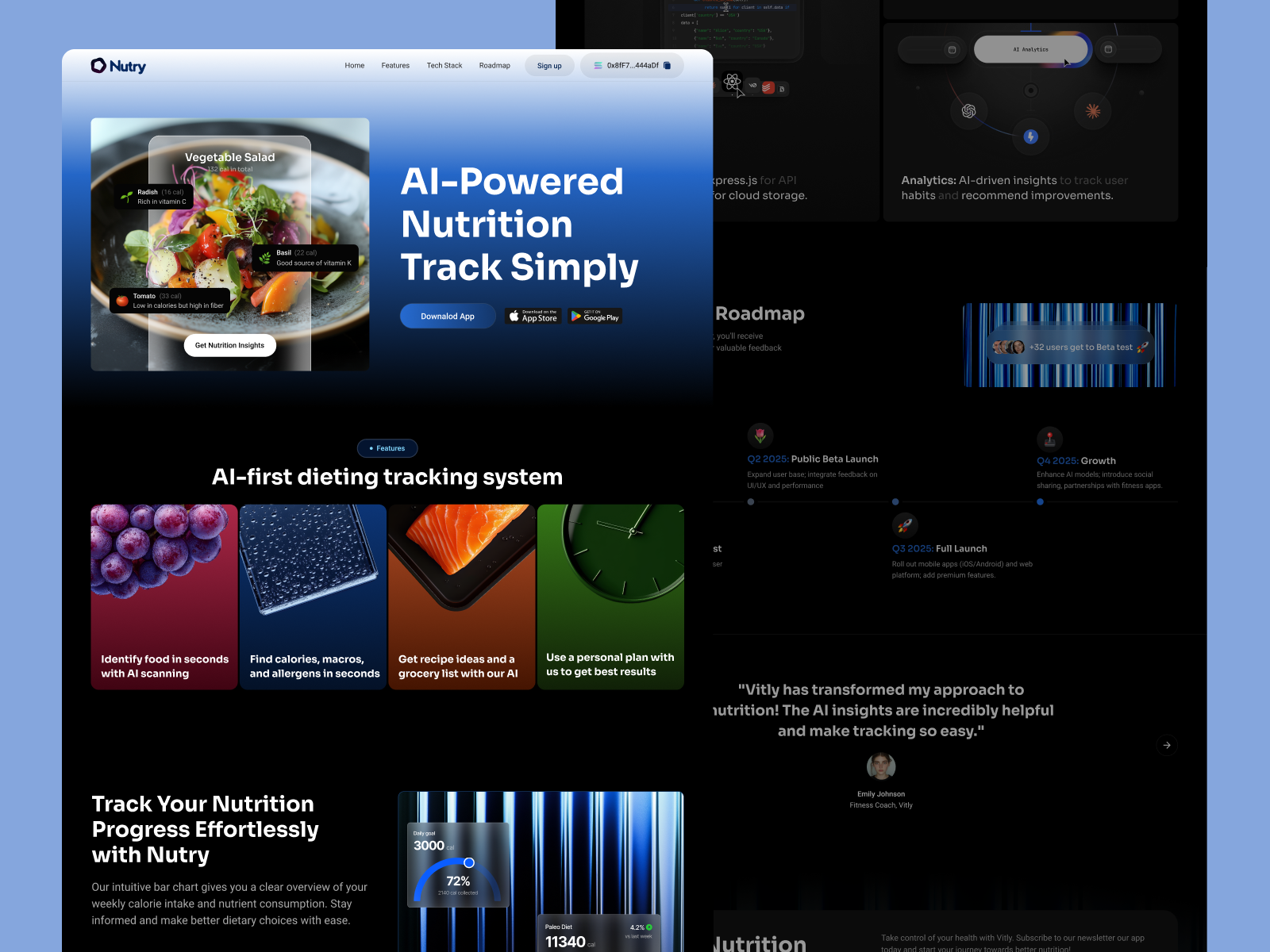Click the OpenAI icon in the analytics diagram
The height and width of the screenshot is (952, 1270).
(968, 111)
